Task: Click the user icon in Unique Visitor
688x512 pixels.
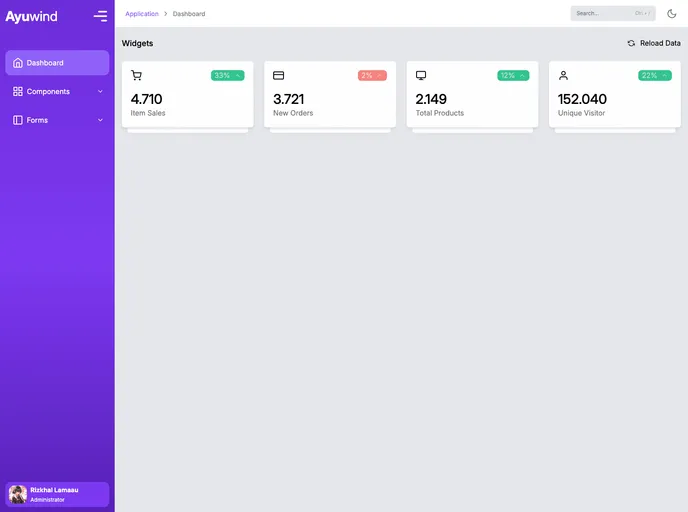Action: coord(563,75)
